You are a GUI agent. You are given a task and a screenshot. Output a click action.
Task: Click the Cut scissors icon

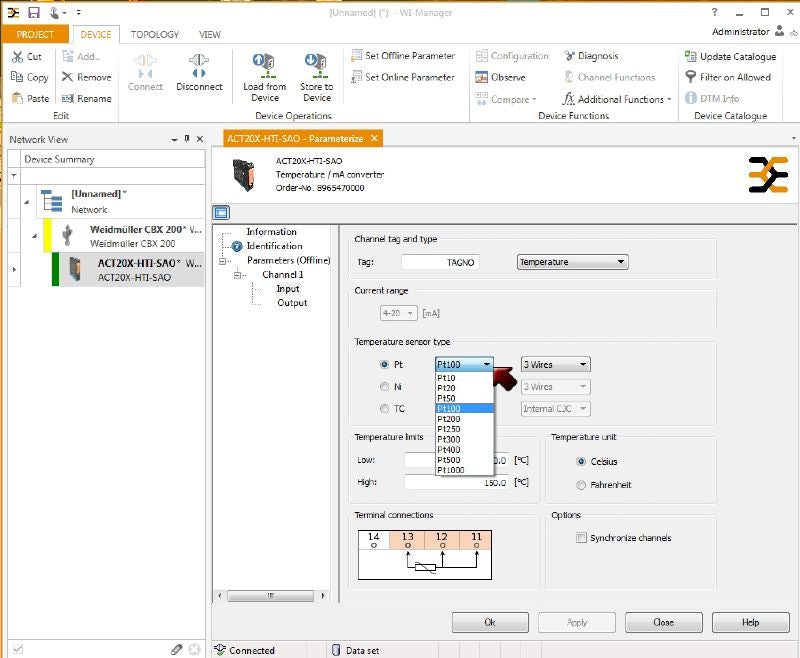(x=18, y=57)
